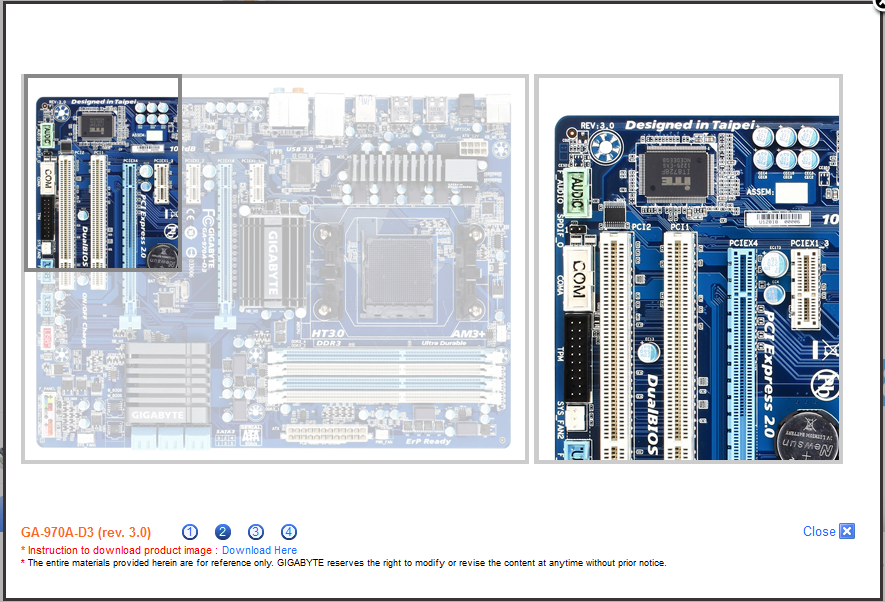Viewport: 885px width, 602px height.
Task: Open the Download Here link
Action: click(259, 550)
